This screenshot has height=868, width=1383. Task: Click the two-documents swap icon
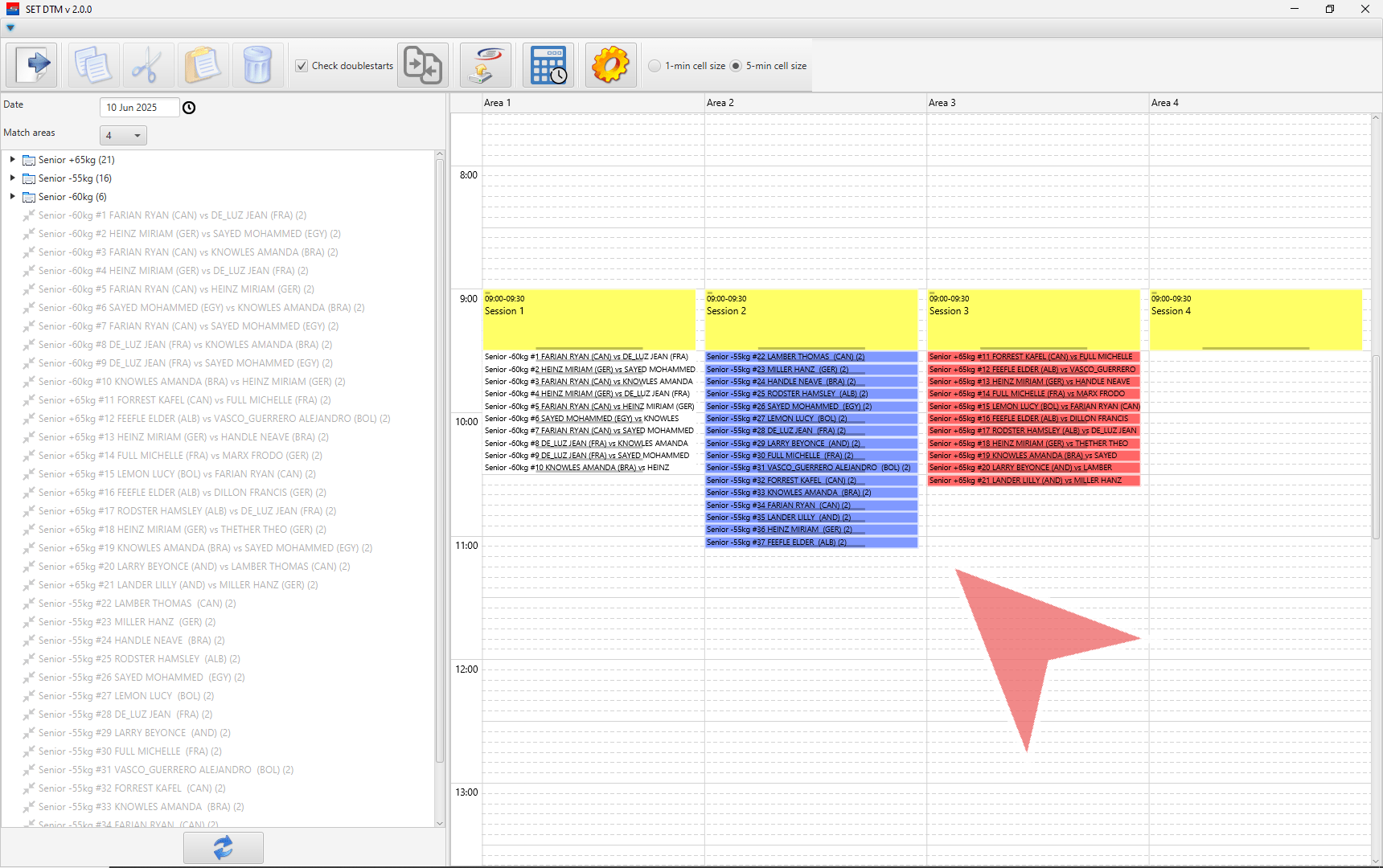[x=423, y=65]
